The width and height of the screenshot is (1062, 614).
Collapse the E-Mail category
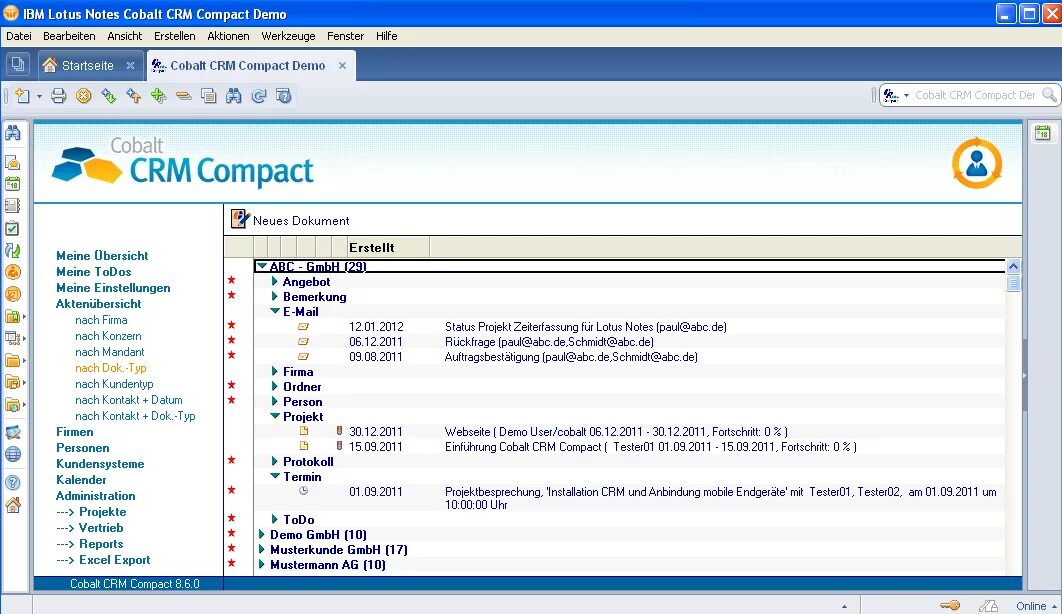[x=274, y=311]
